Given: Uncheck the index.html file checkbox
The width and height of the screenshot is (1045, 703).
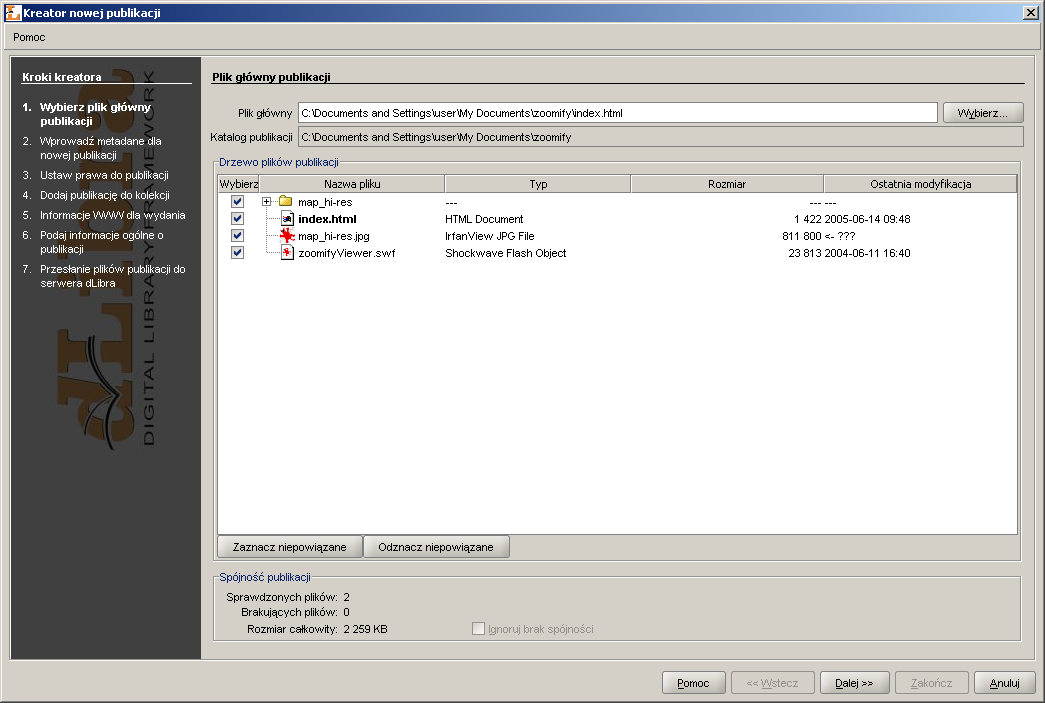Looking at the screenshot, I should pos(237,219).
